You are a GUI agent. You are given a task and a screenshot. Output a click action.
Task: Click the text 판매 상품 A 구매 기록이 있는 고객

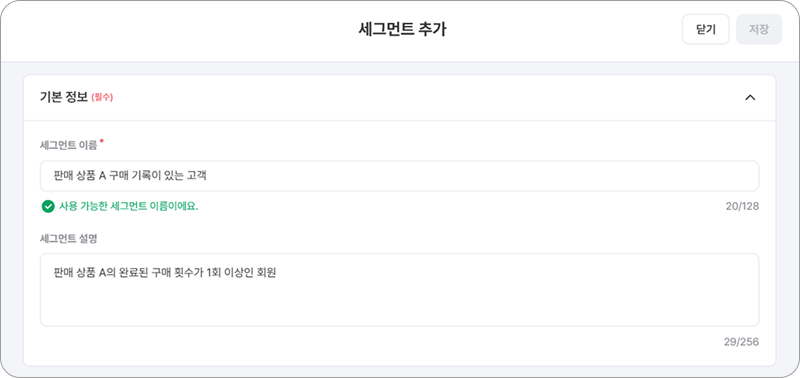pyautogui.click(x=130, y=176)
